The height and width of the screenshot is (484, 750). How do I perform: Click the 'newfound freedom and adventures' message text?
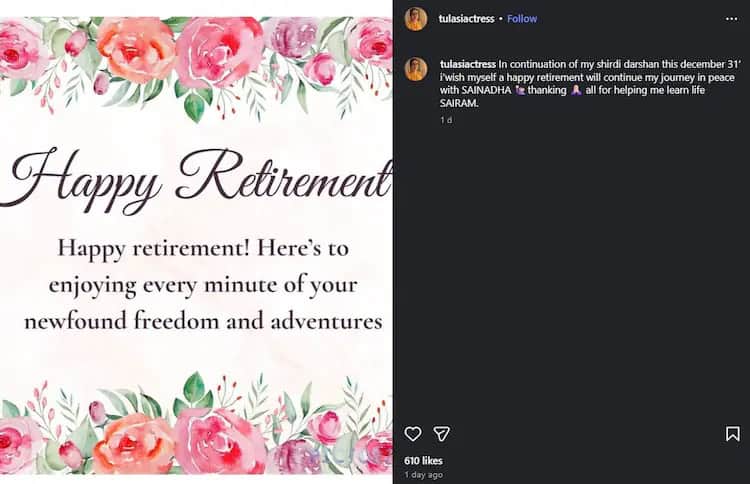point(203,322)
